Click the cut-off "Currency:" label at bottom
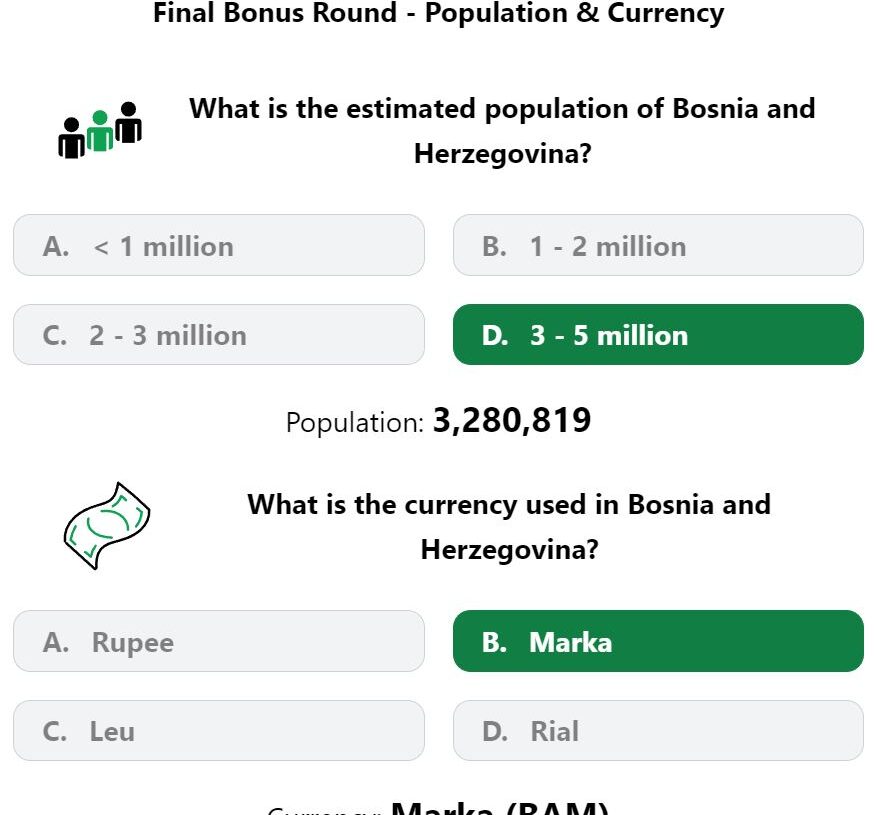 coord(324,811)
